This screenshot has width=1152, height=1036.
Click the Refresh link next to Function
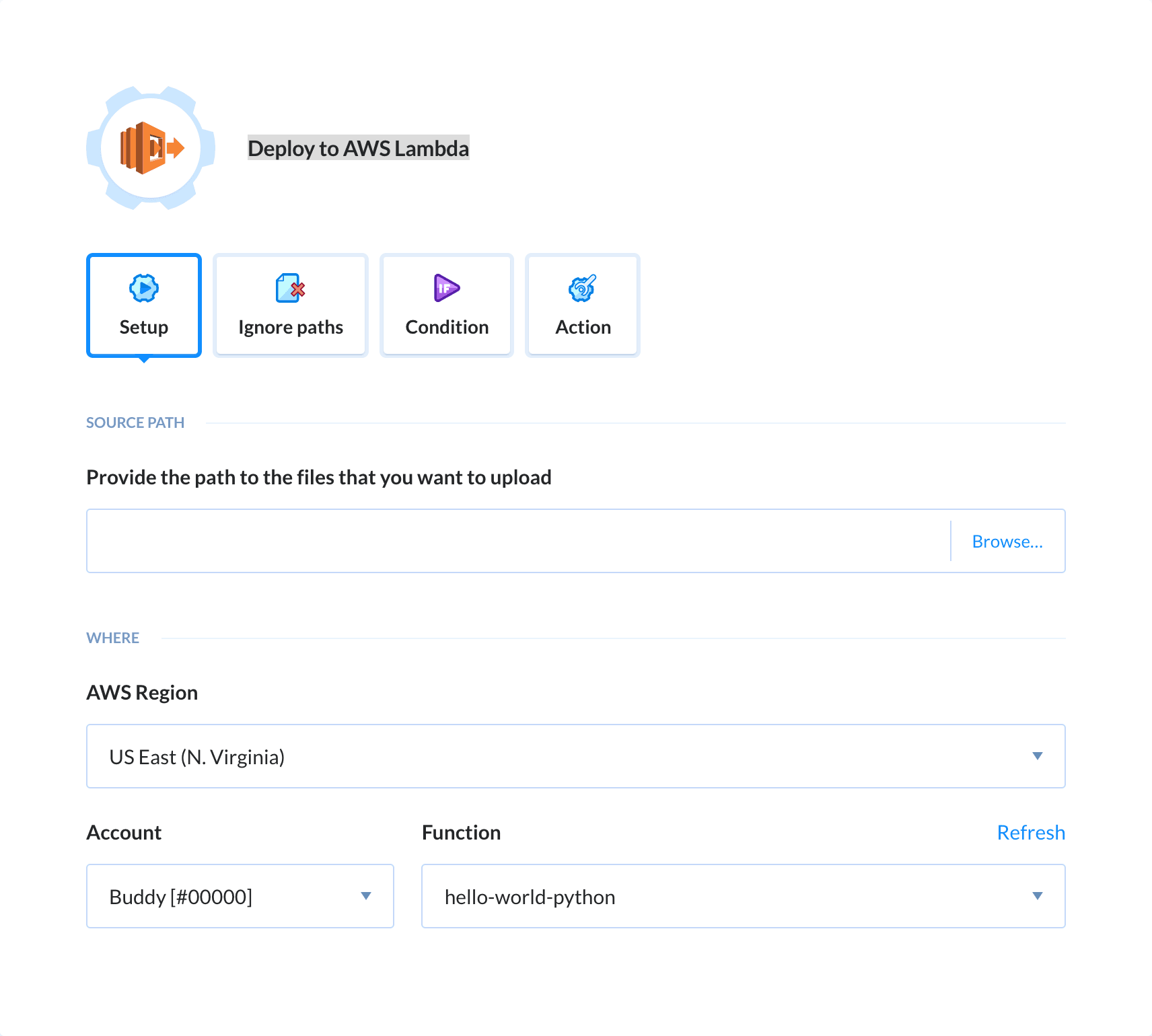[x=1031, y=832]
